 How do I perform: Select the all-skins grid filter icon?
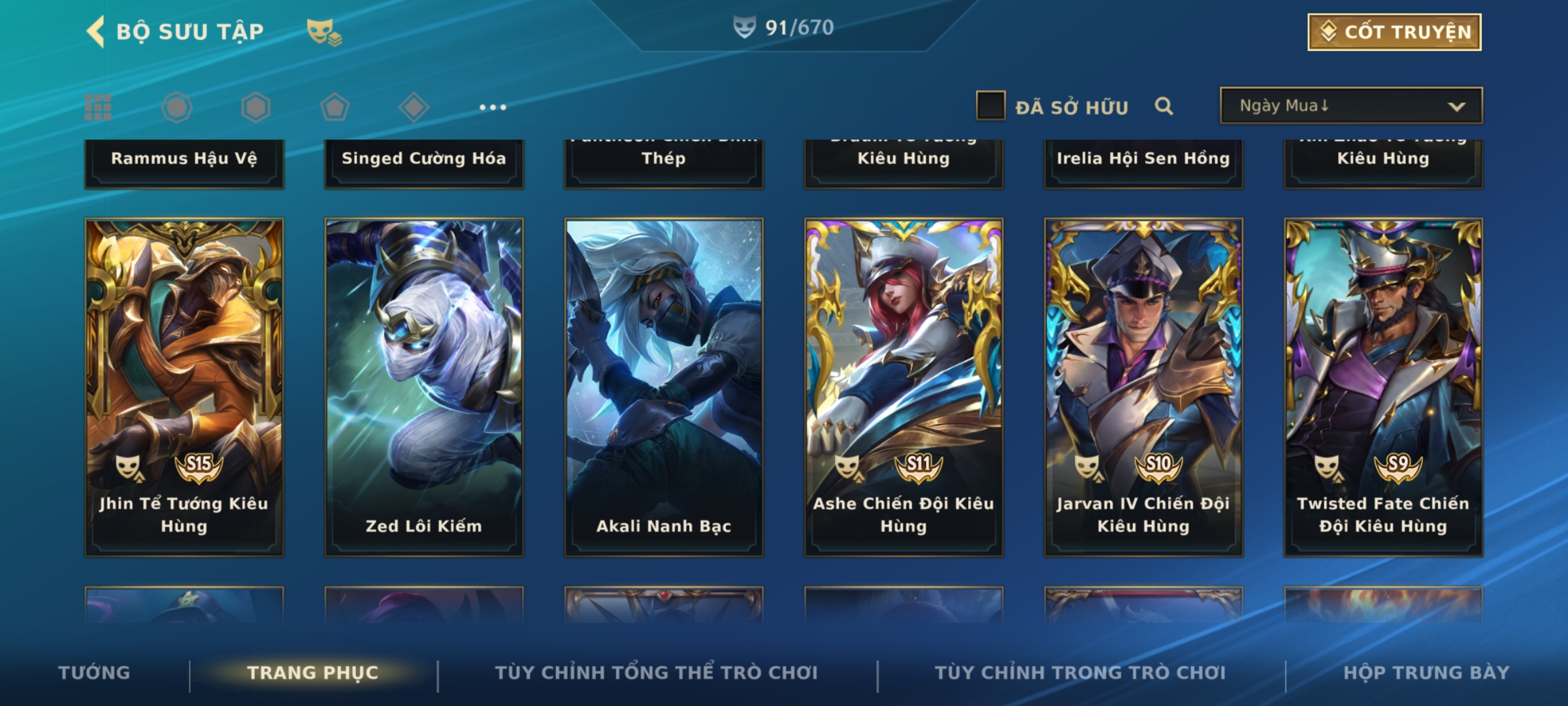point(98,107)
